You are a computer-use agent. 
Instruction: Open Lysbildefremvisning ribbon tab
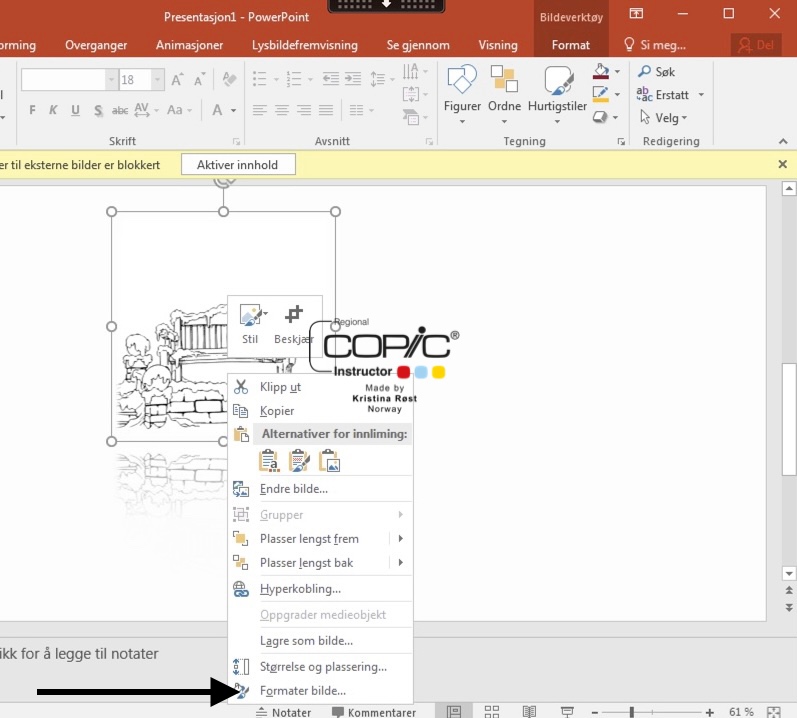coord(305,45)
